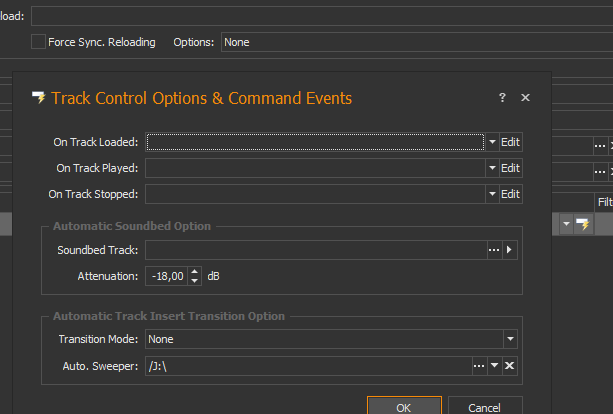
Task: Expand the On Track Played dropdown
Action: click(492, 168)
